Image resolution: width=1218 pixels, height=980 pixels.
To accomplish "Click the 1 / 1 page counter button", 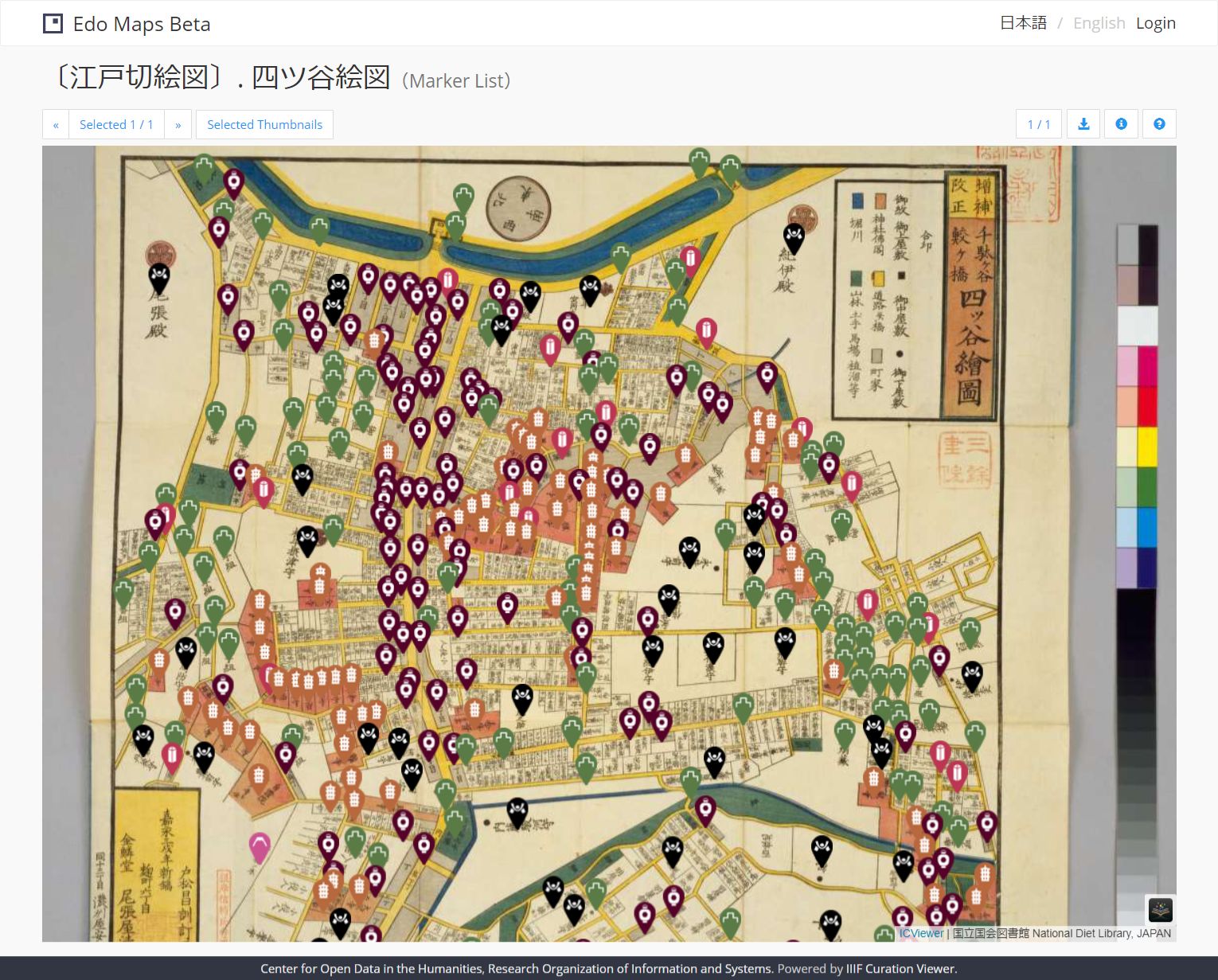I will tap(1038, 124).
